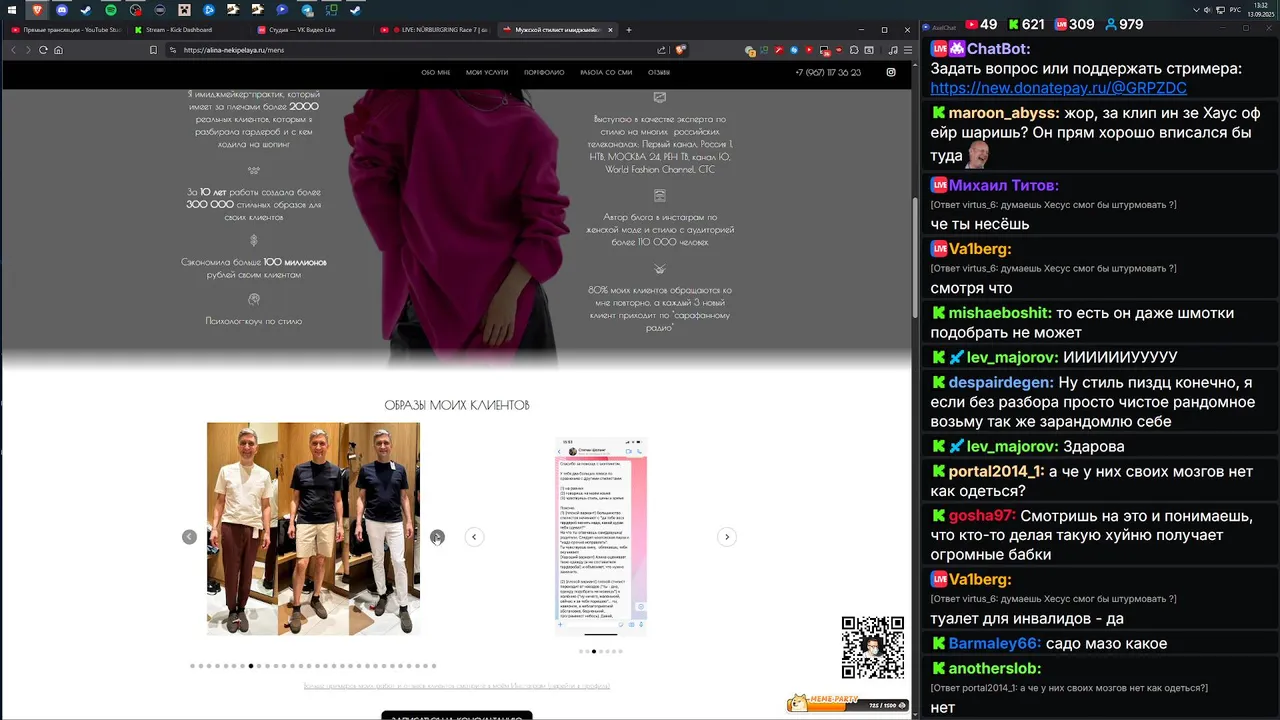Image resolution: width=1280 pixels, height=720 pixels.
Task: Go to the next review screenshot
Action: pyautogui.click(x=727, y=537)
